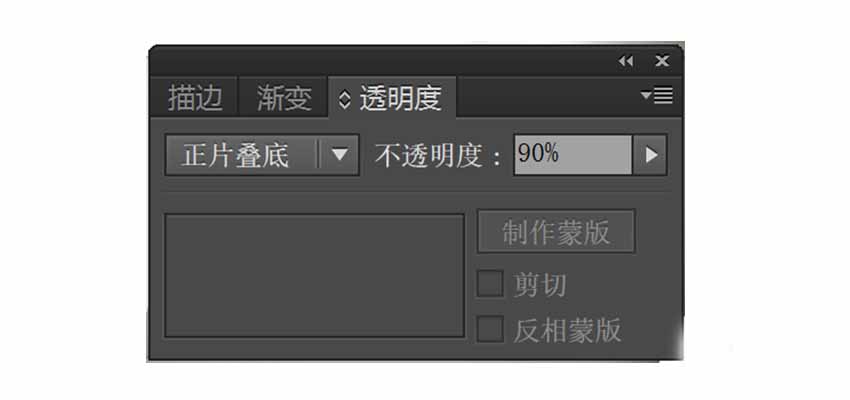850x400 pixels.
Task: Collapse the panel with the double-arrow icon
Action: [626, 61]
